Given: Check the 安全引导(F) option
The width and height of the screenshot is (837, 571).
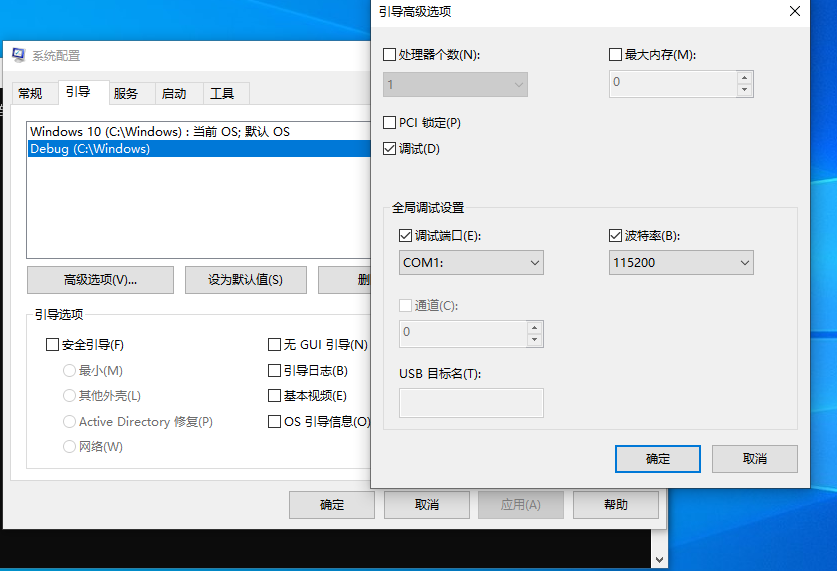Looking at the screenshot, I should tap(52, 345).
